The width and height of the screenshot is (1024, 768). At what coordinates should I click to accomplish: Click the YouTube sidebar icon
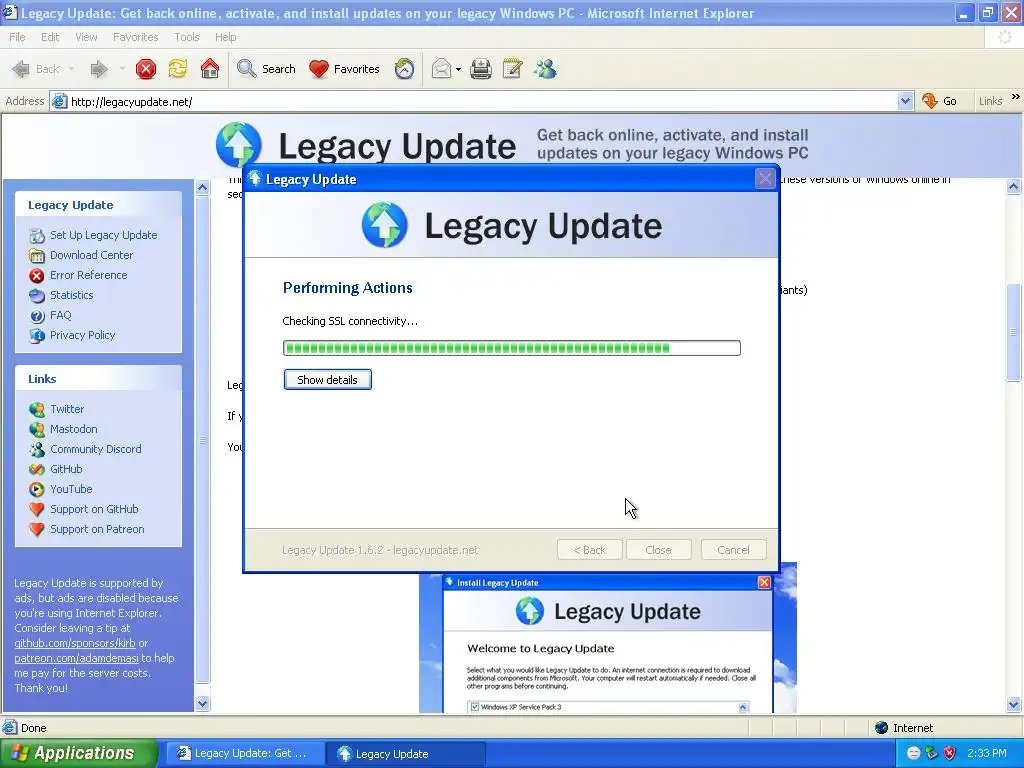(37, 489)
